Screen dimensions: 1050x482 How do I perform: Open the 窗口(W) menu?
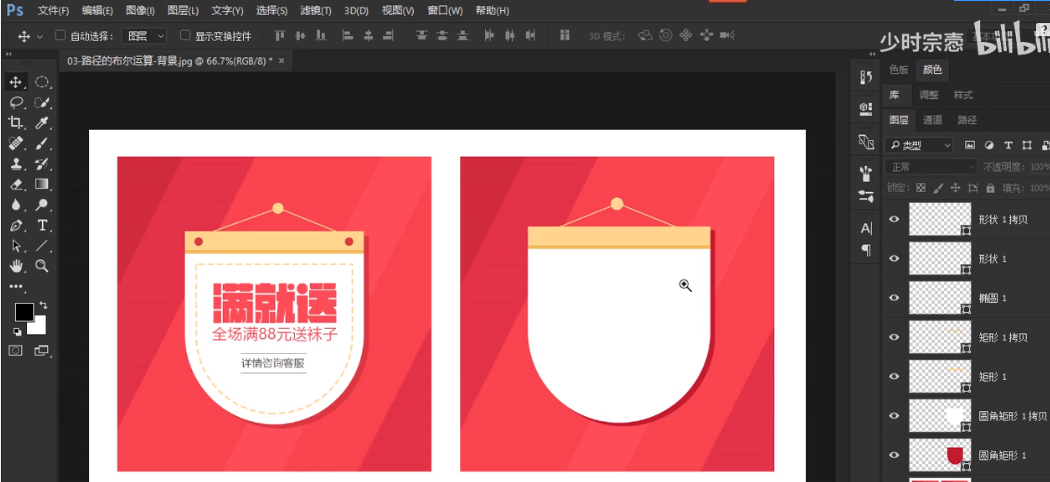pyautogui.click(x=445, y=11)
